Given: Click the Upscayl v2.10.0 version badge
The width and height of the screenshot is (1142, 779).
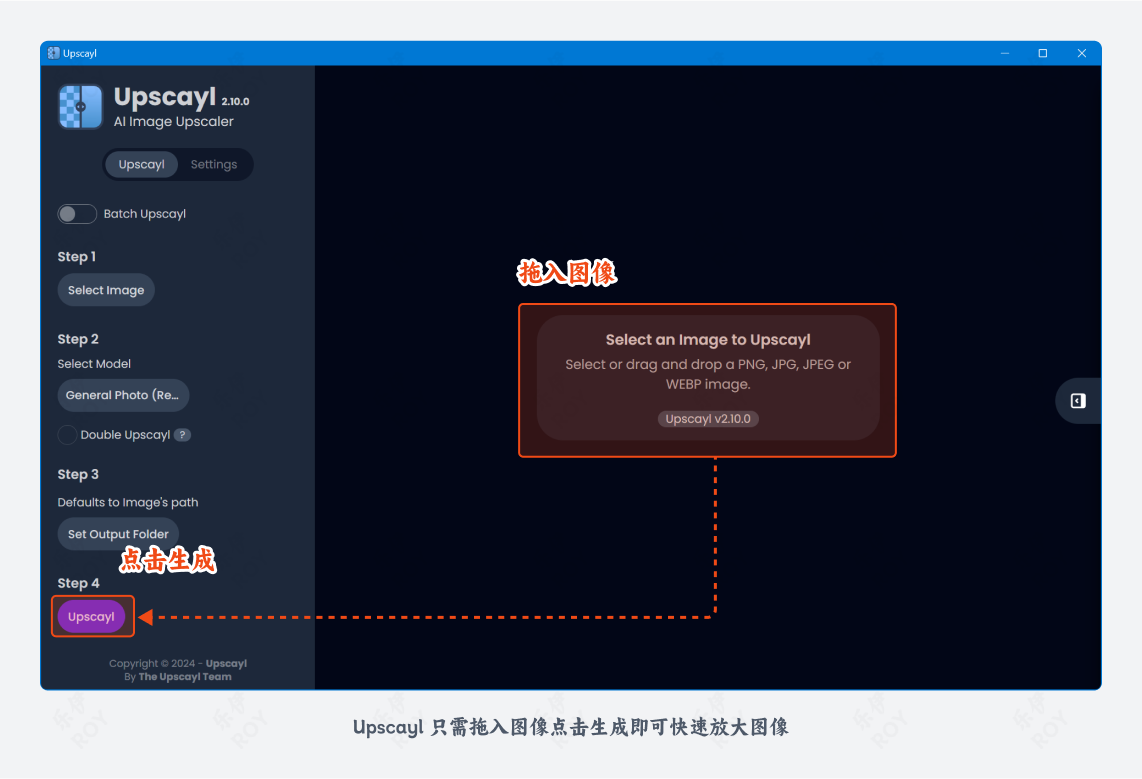Looking at the screenshot, I should click(x=708, y=418).
